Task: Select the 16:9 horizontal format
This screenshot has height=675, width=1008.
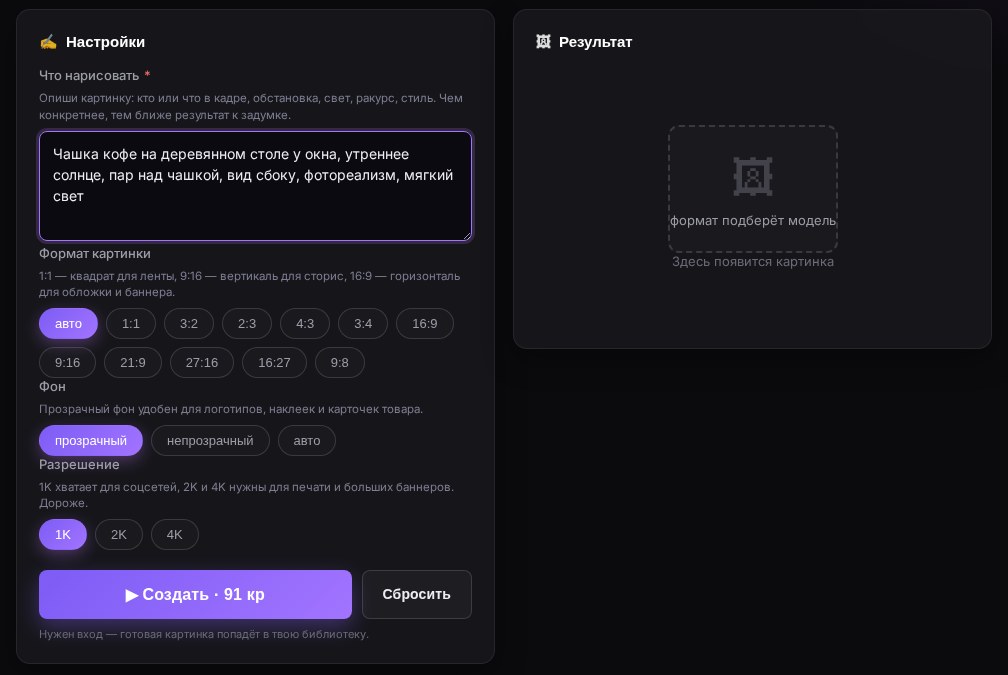Action: tap(425, 323)
